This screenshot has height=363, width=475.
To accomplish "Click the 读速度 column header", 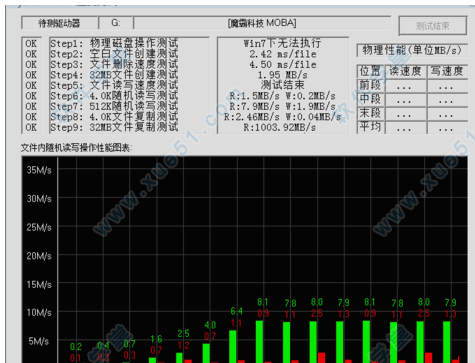I will [x=405, y=71].
